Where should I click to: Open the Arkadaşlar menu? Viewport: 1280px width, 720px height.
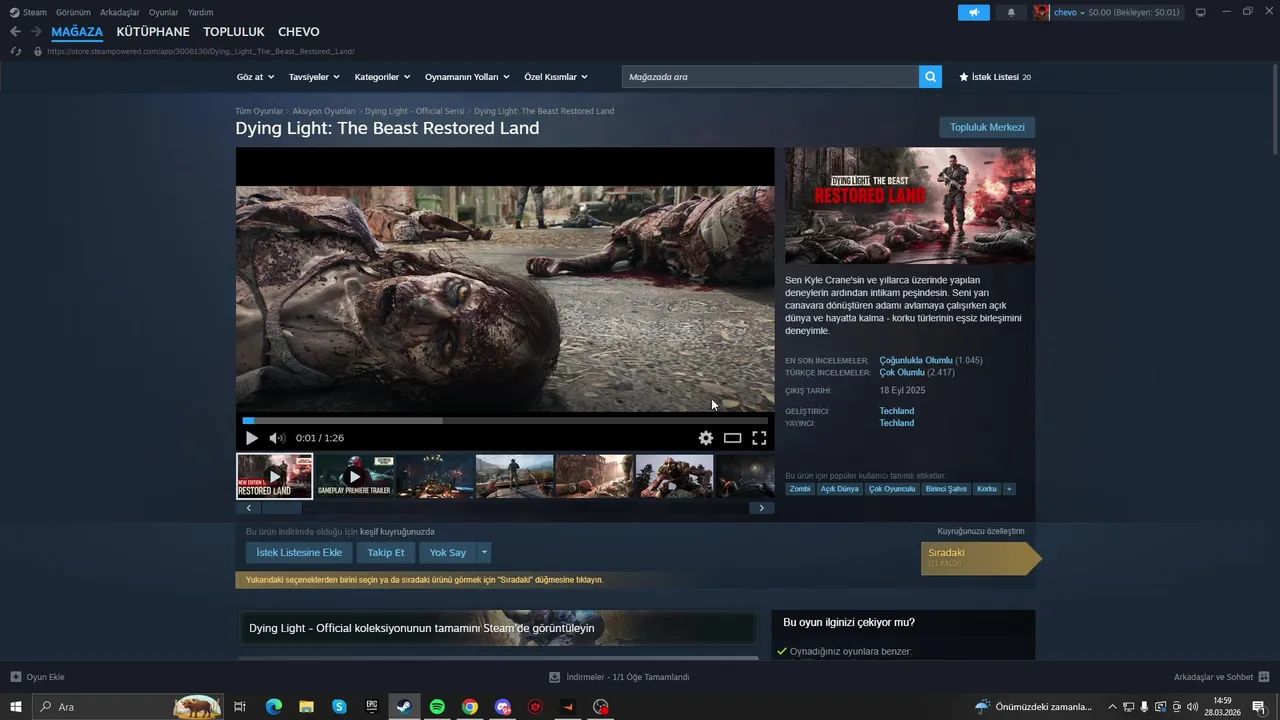120,12
